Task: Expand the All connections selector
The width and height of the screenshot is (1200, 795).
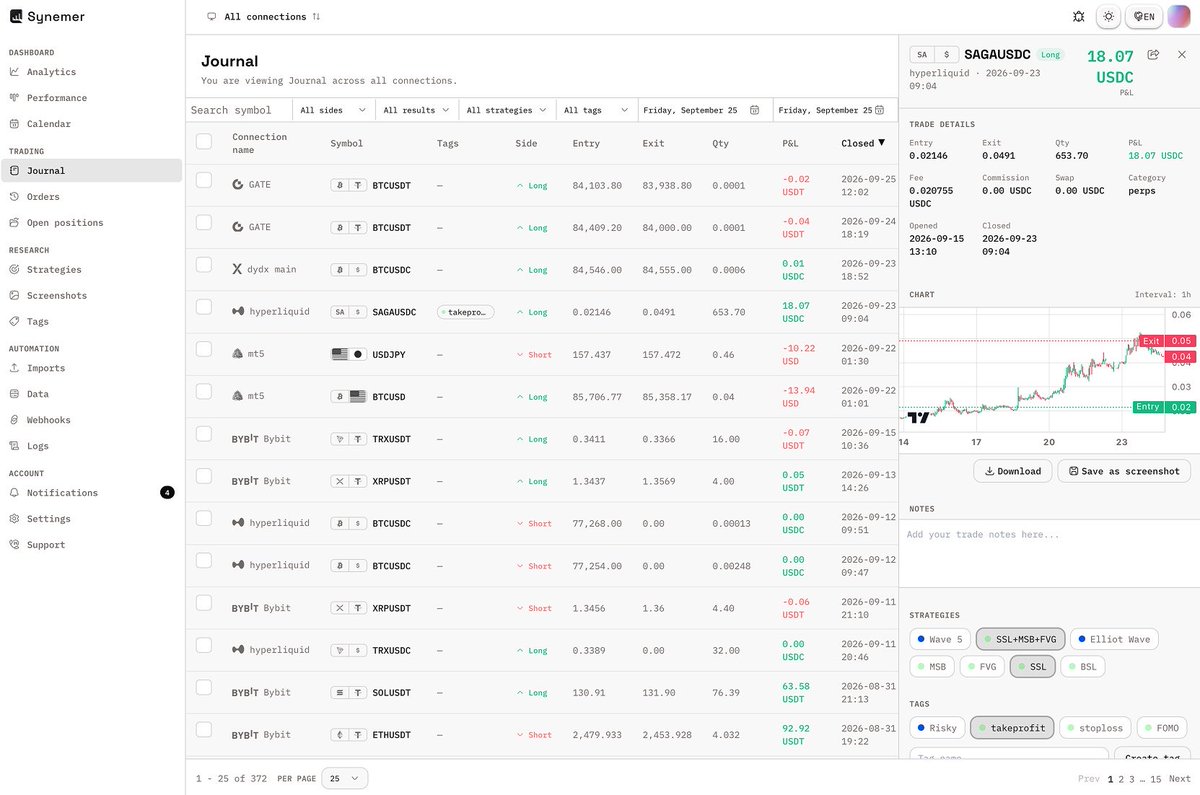Action: tap(263, 17)
